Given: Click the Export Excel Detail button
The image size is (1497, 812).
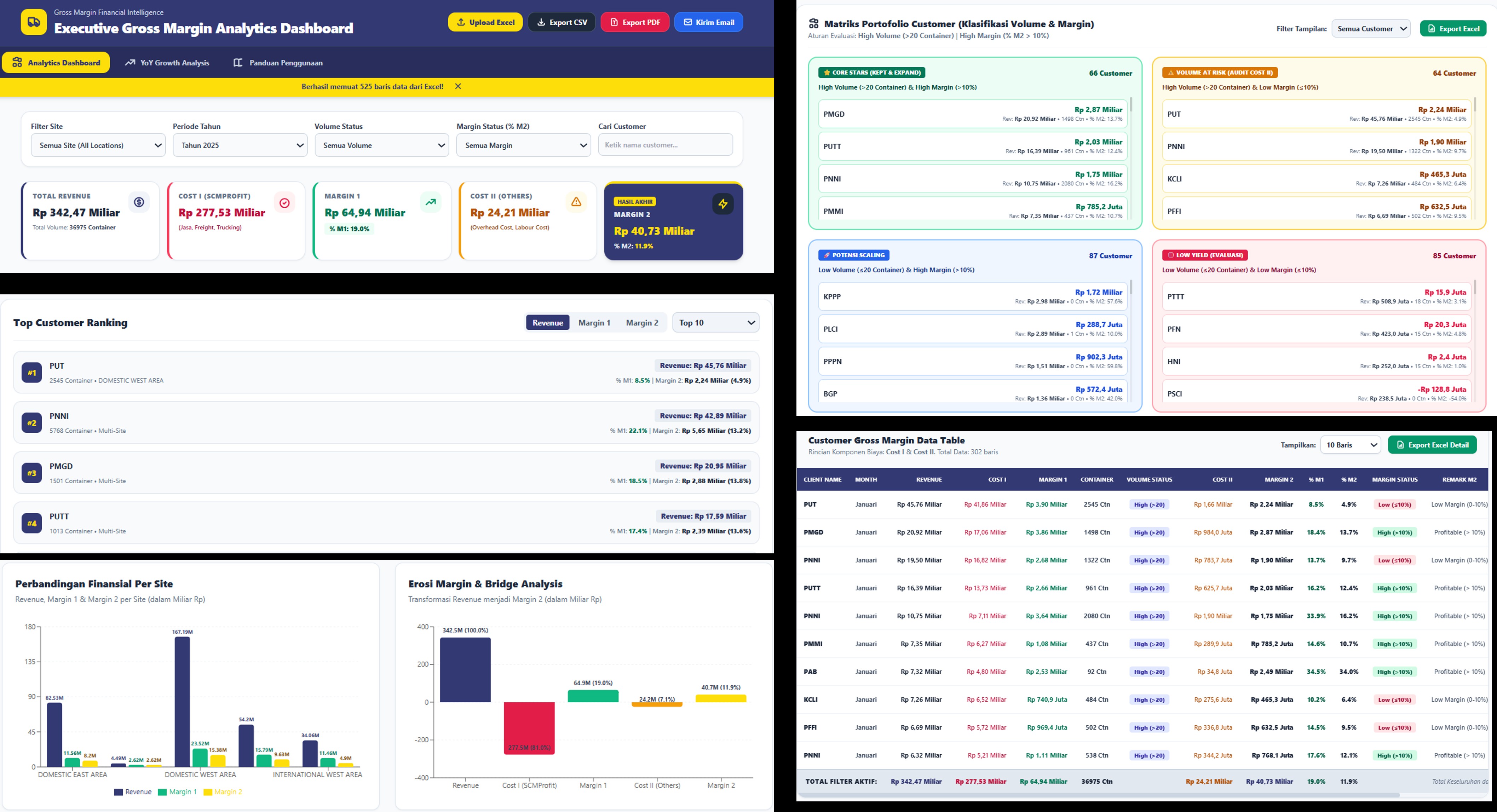Looking at the screenshot, I should click(x=1433, y=445).
